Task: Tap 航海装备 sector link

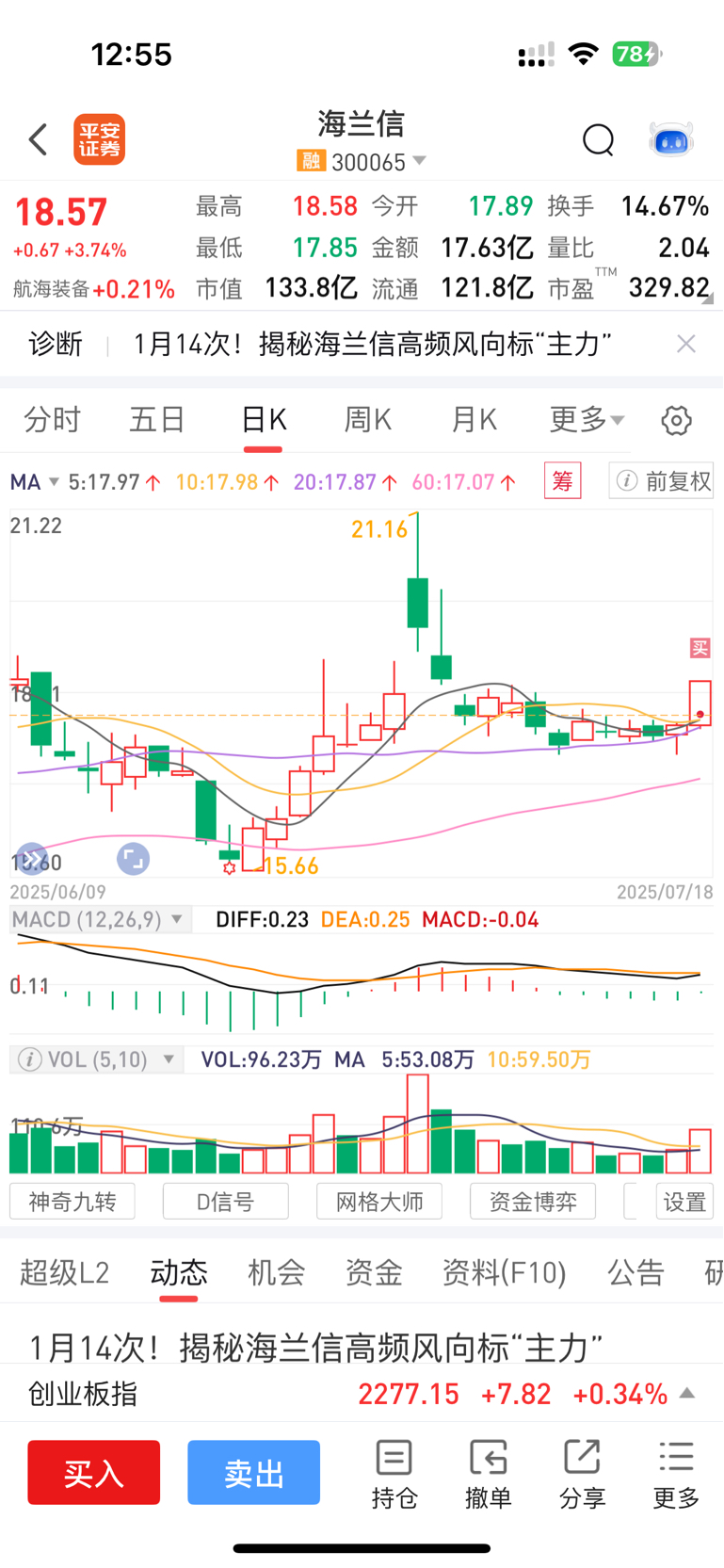Action: [52, 289]
